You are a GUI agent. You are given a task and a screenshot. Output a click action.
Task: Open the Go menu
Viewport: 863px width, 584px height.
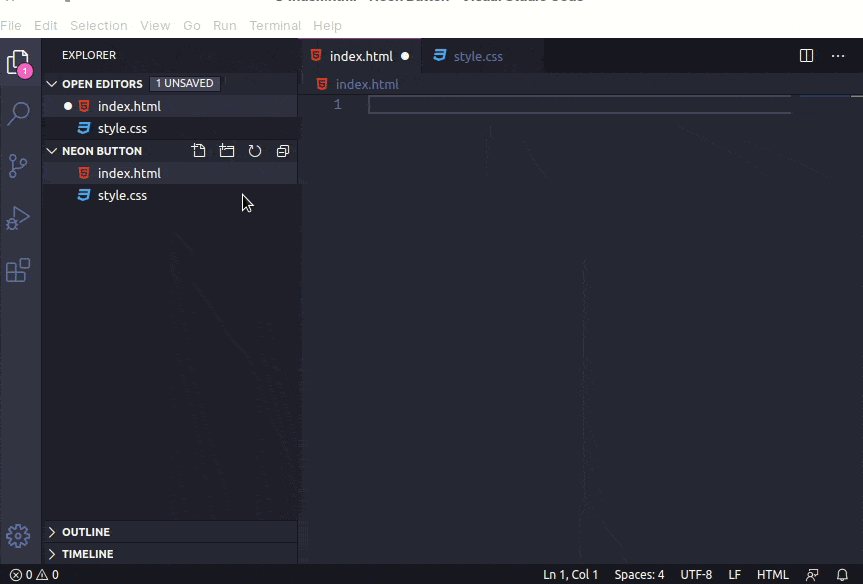tap(192, 25)
